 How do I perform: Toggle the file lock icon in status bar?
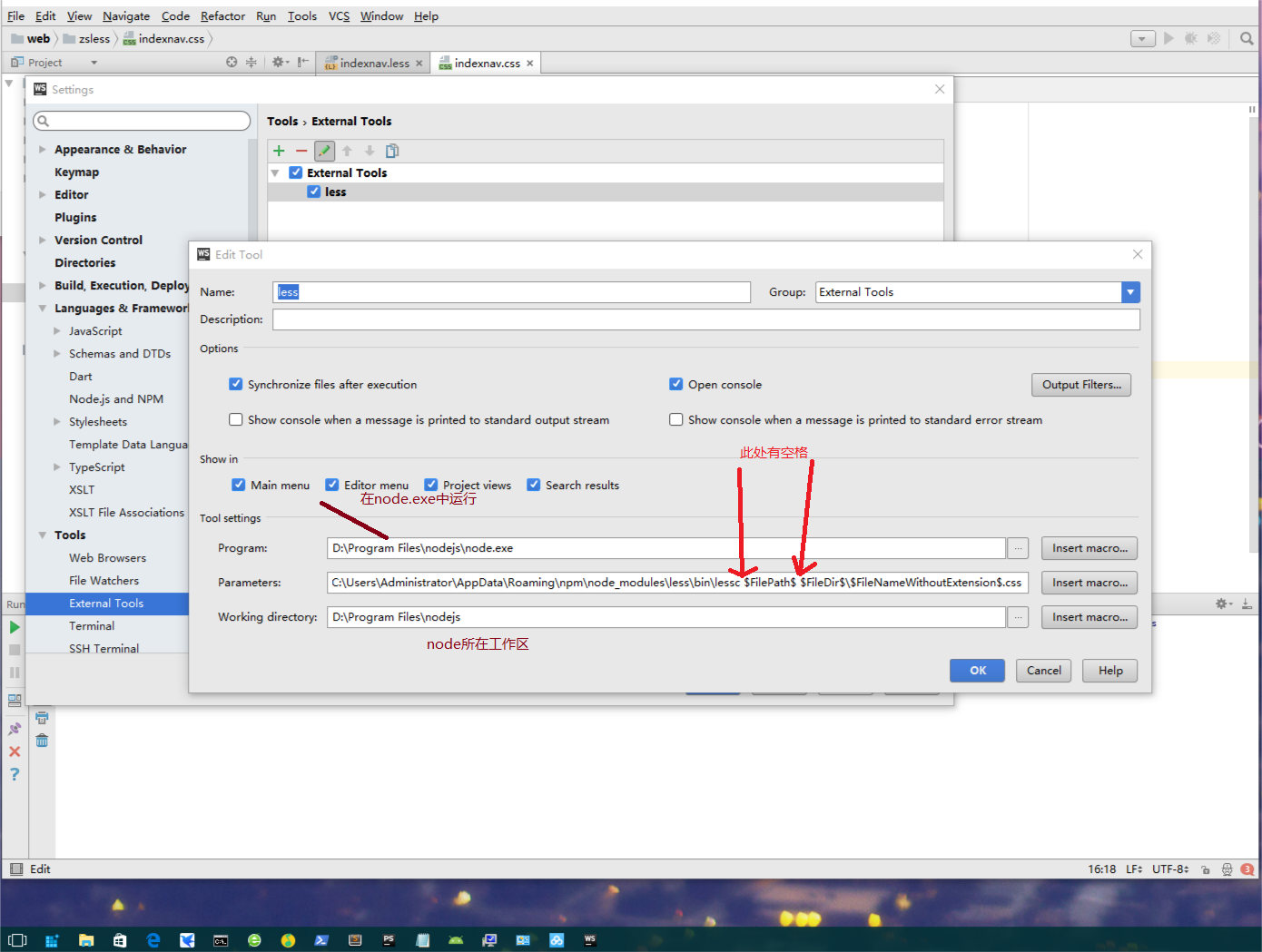[1205, 869]
